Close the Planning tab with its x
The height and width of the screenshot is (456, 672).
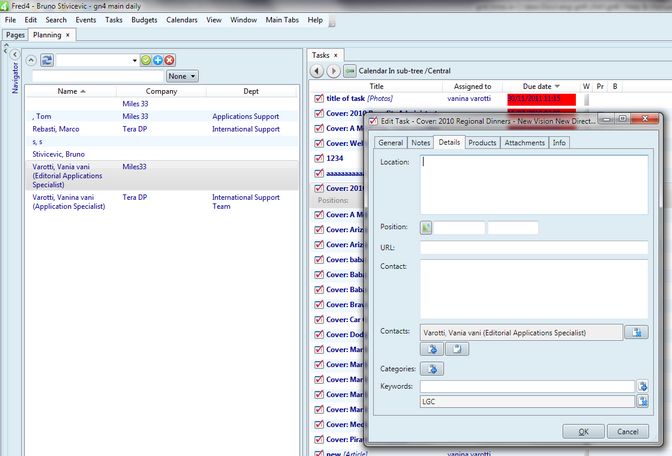pyautogui.click(x=68, y=35)
